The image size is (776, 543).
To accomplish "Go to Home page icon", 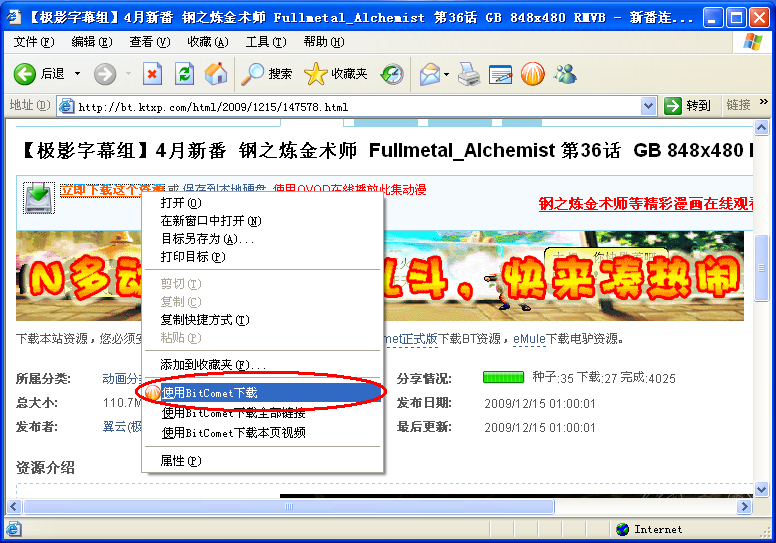I will pyautogui.click(x=216, y=74).
